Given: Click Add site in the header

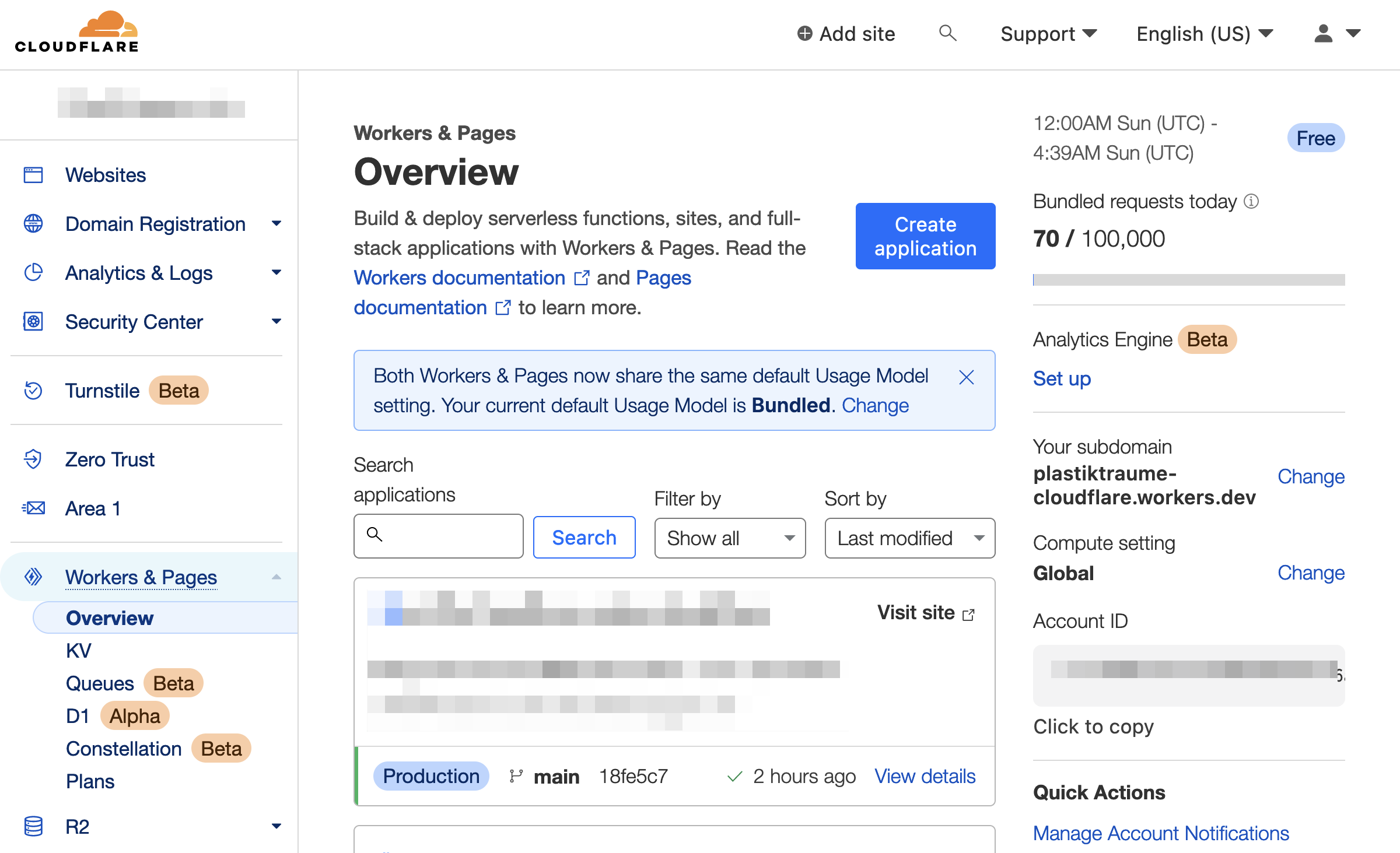Looking at the screenshot, I should (x=846, y=34).
